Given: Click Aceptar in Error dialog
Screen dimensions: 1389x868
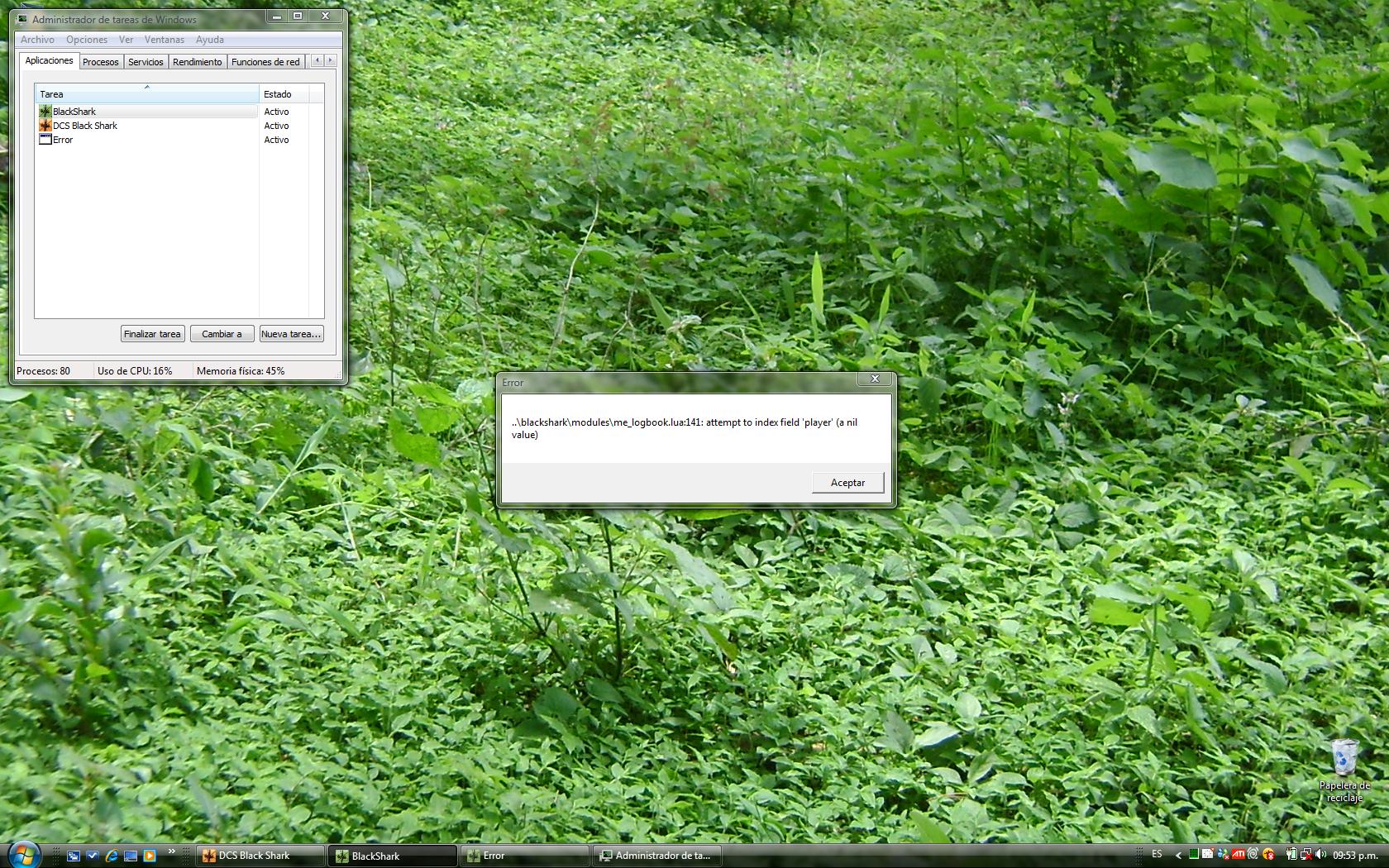Looking at the screenshot, I should click(847, 483).
